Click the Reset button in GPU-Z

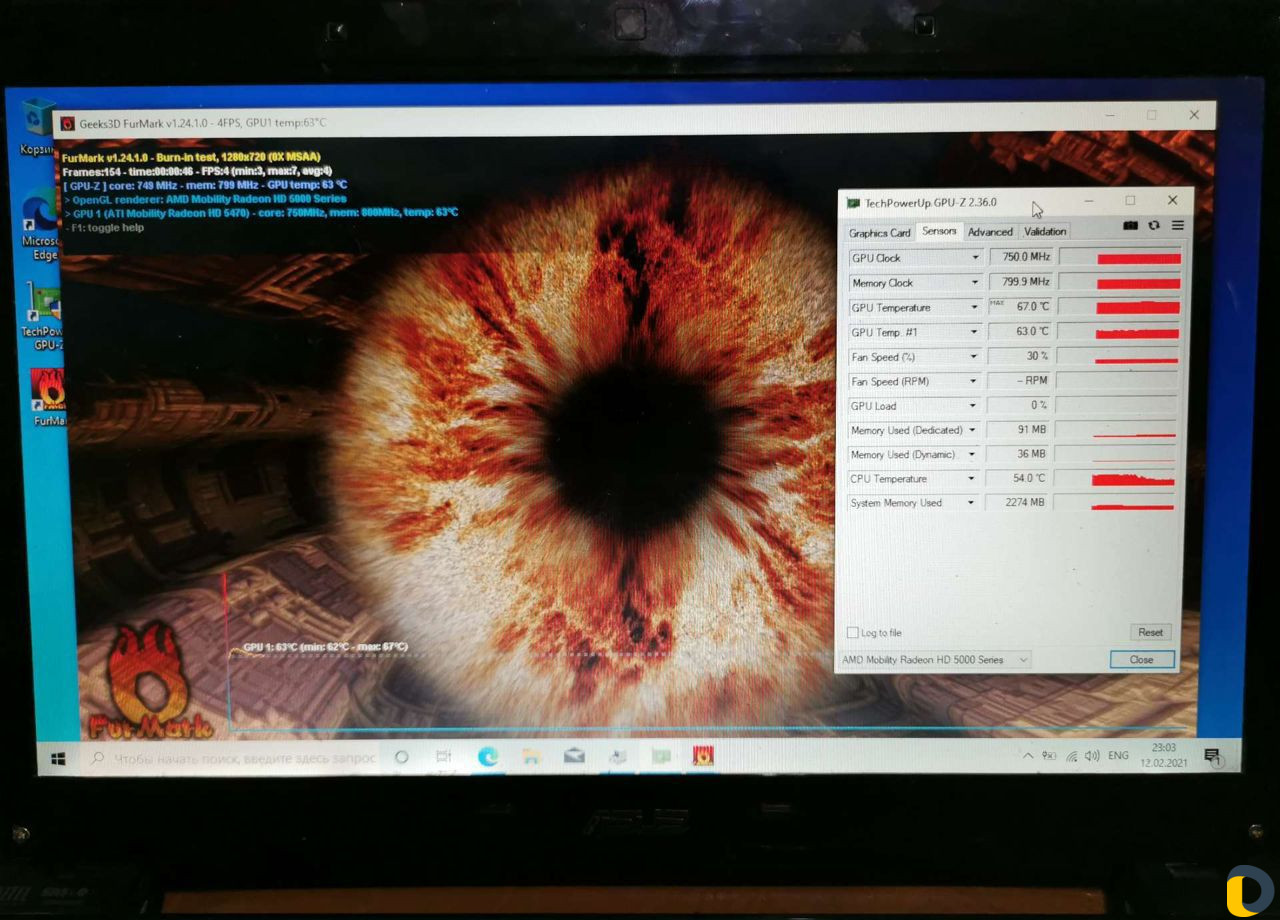click(1150, 632)
